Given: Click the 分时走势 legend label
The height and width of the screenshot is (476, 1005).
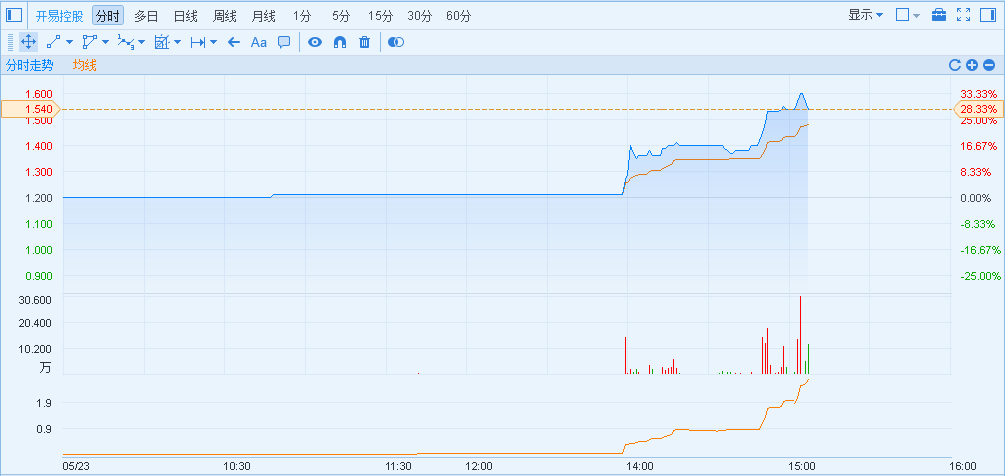Looking at the screenshot, I should coord(29,65).
